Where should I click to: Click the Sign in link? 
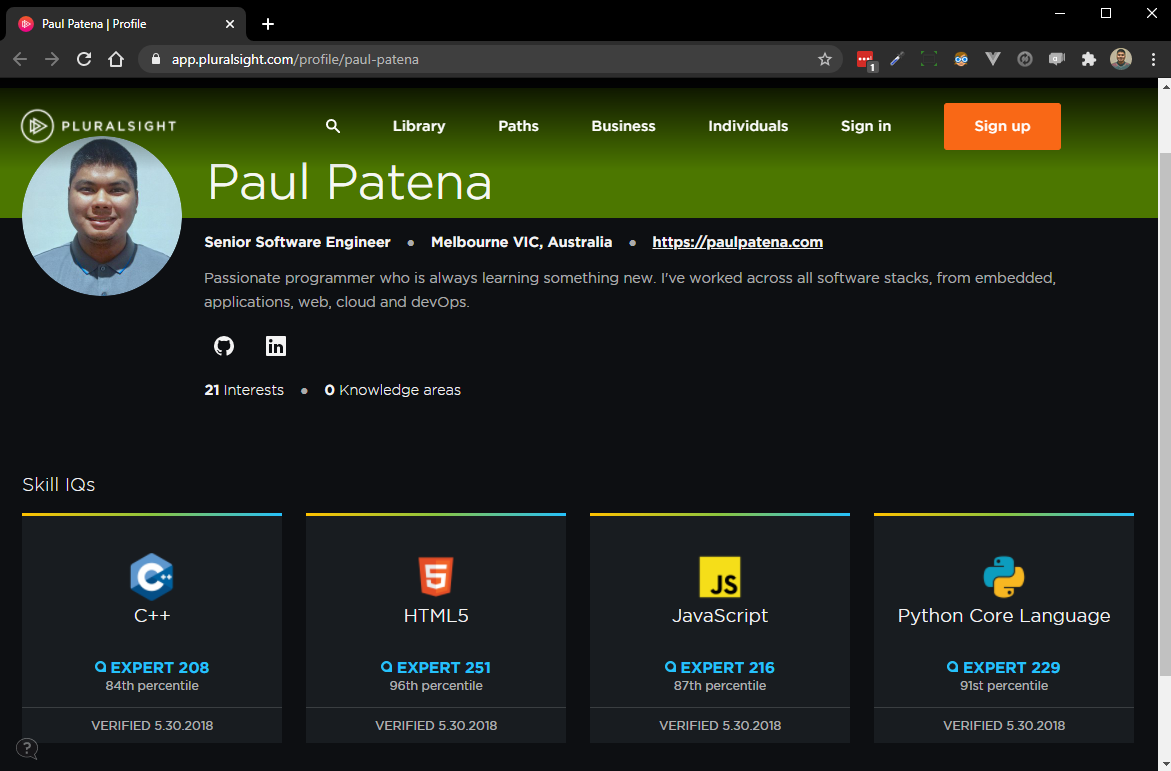click(x=866, y=126)
